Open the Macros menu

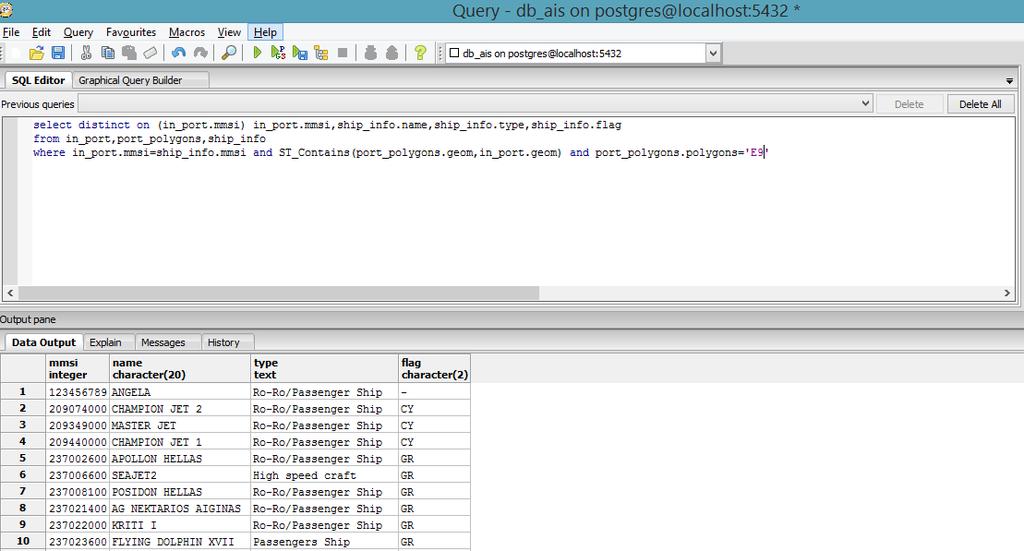coord(187,32)
